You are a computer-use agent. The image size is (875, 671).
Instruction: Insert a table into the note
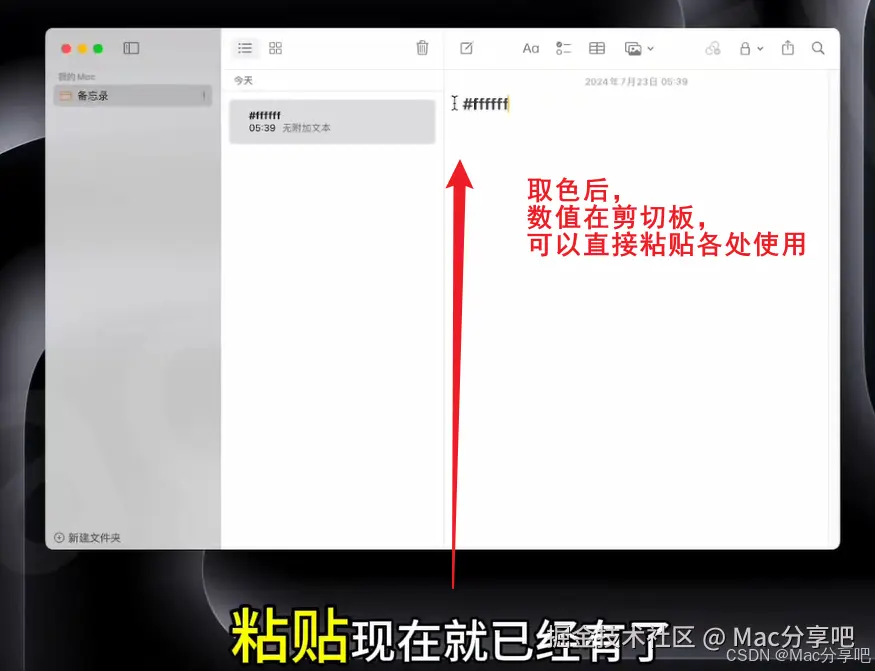(596, 47)
